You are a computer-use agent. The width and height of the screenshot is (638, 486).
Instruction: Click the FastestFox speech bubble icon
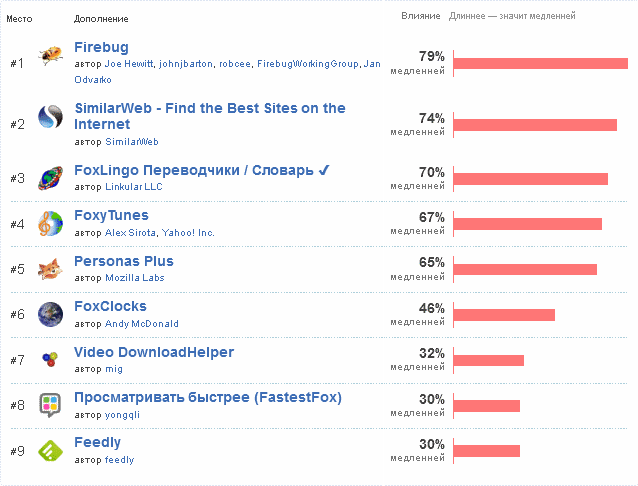(x=50, y=405)
